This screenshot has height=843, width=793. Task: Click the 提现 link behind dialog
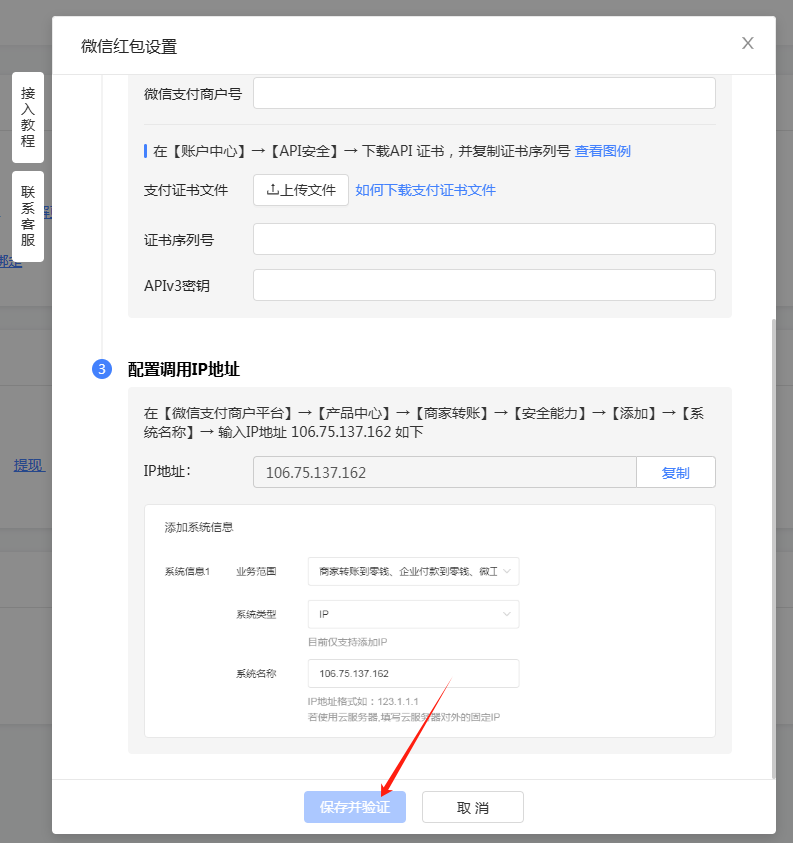[x=29, y=465]
